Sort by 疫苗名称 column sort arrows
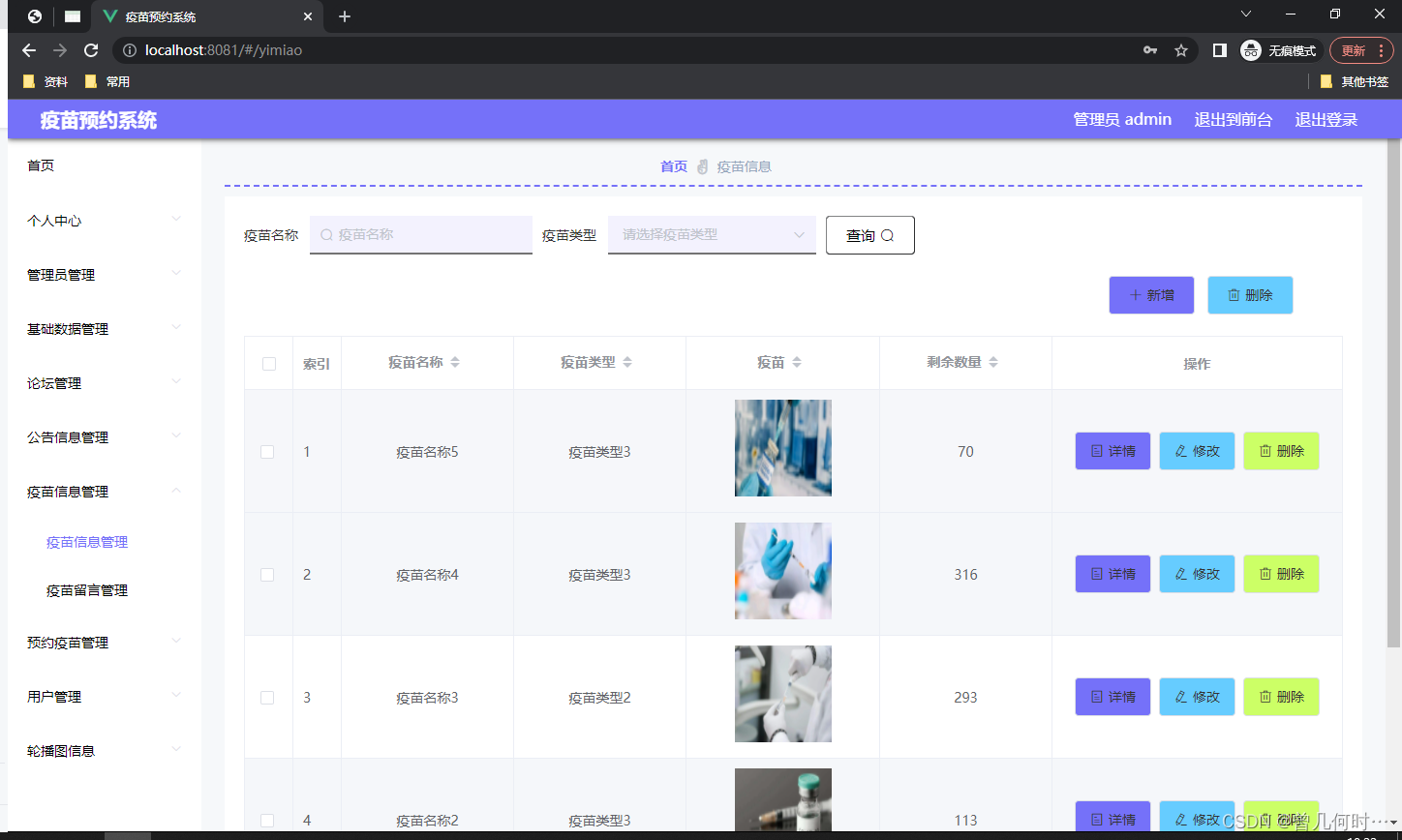The height and width of the screenshot is (840, 1402). (455, 362)
